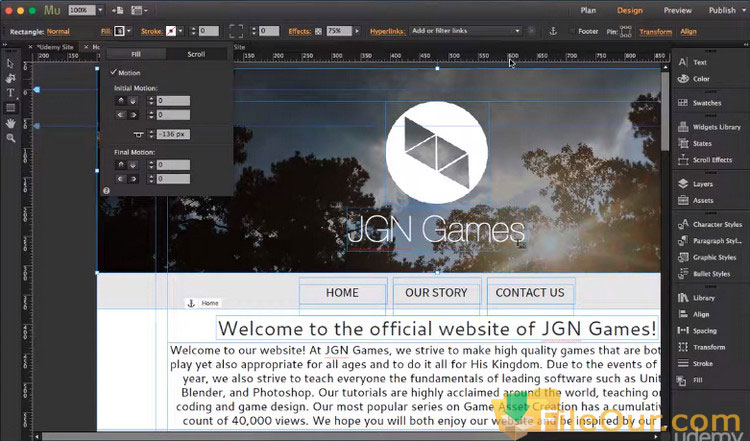Open the Transform panel in right sidebar
750x441 pixels.
(702, 347)
